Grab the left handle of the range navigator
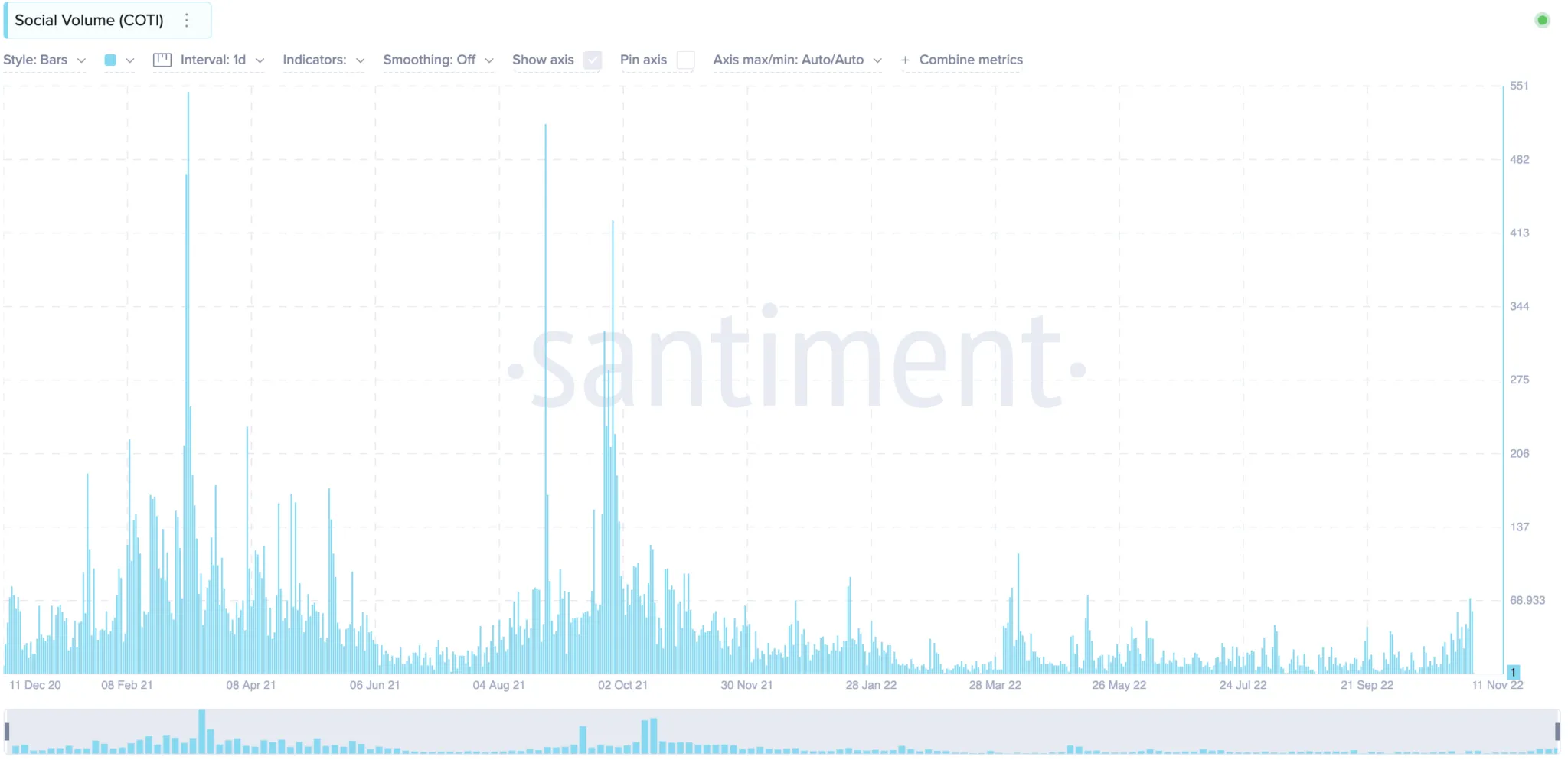 7,731
